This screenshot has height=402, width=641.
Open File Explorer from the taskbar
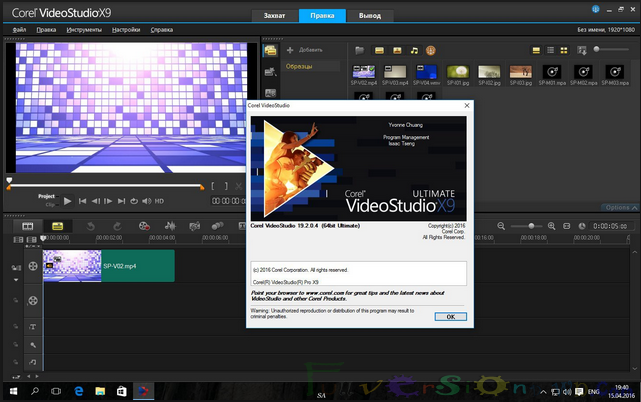(100, 392)
